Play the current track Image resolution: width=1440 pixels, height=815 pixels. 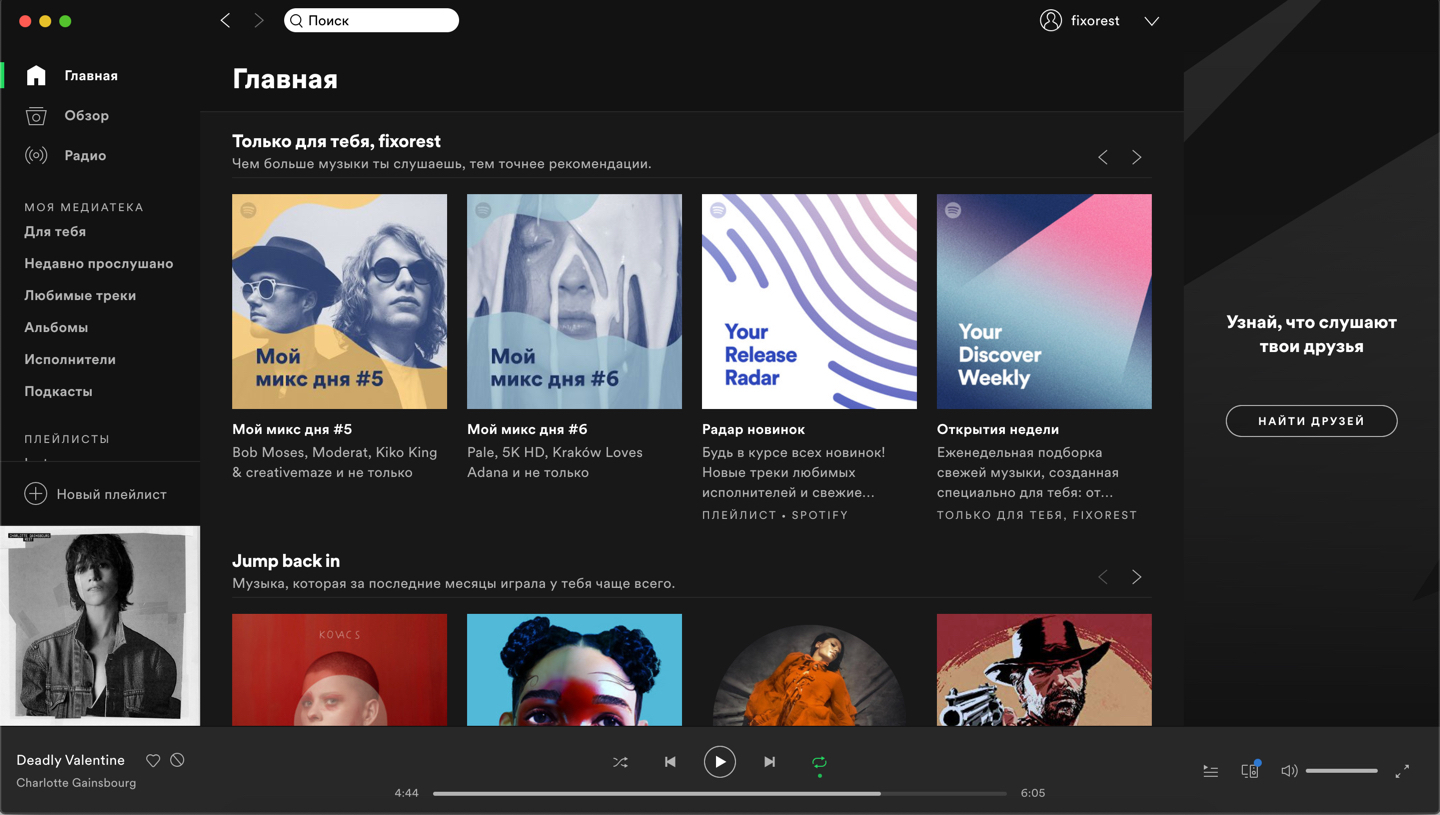[x=719, y=762]
